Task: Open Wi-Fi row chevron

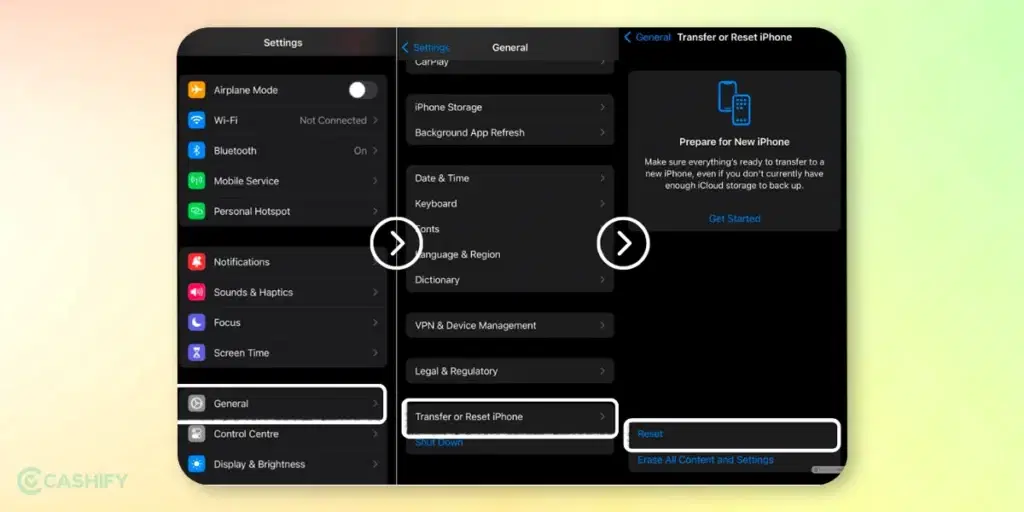Action: (x=376, y=120)
